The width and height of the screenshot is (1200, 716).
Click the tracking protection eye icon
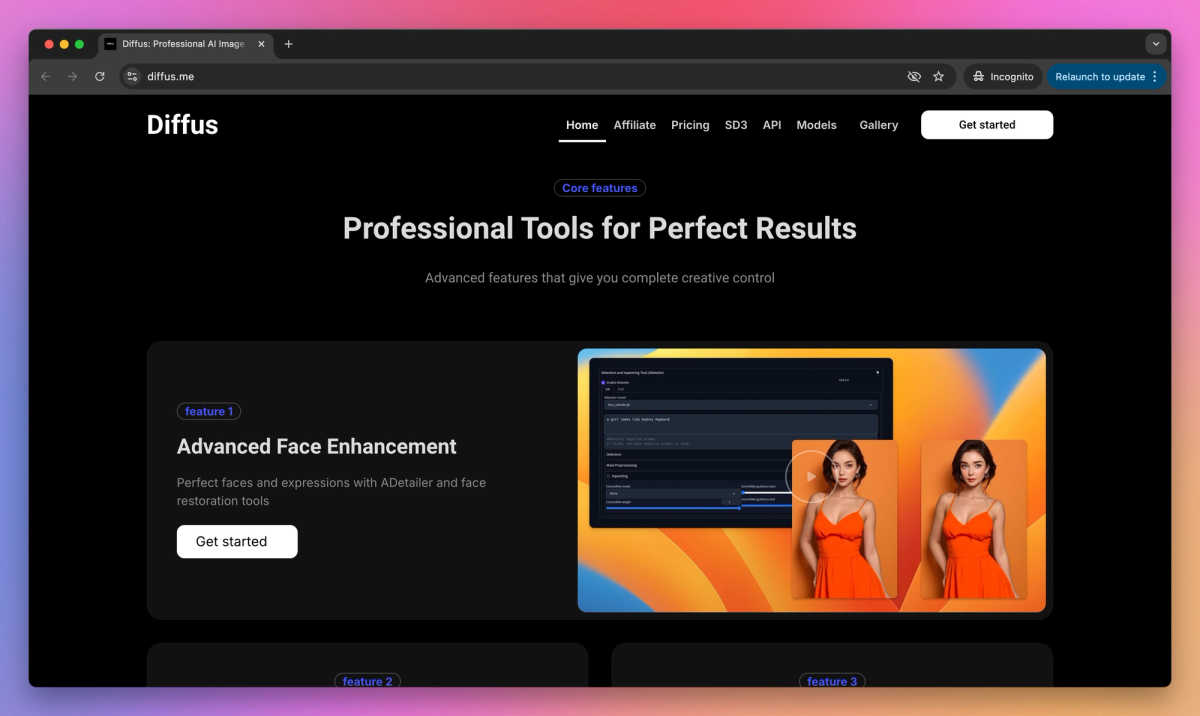coord(913,76)
